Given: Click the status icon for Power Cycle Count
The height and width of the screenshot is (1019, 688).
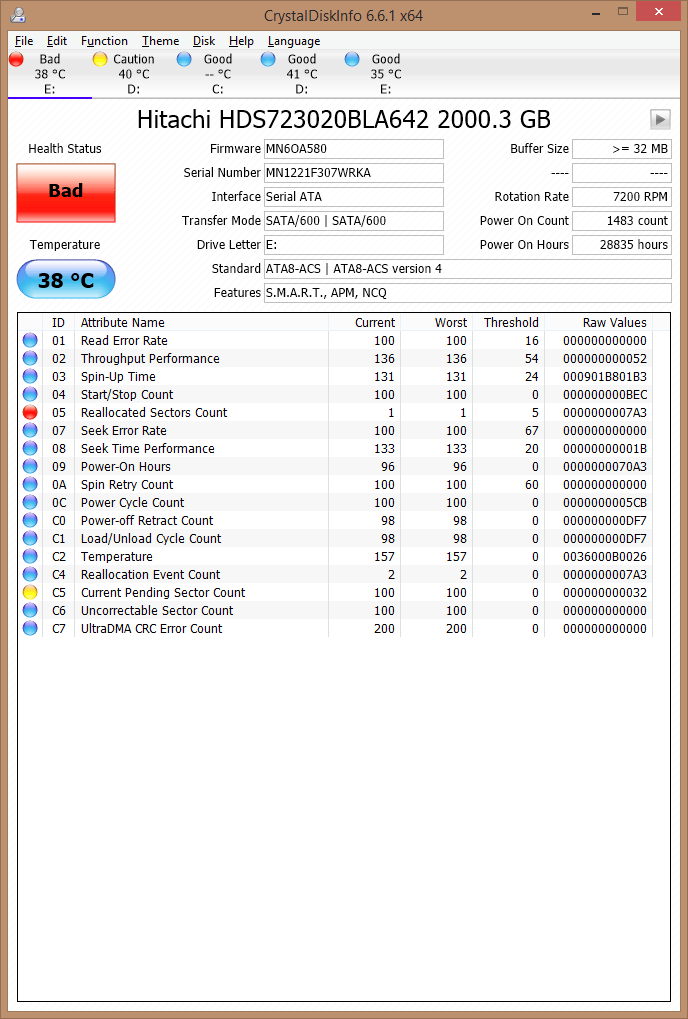Looking at the screenshot, I should 30,502.
